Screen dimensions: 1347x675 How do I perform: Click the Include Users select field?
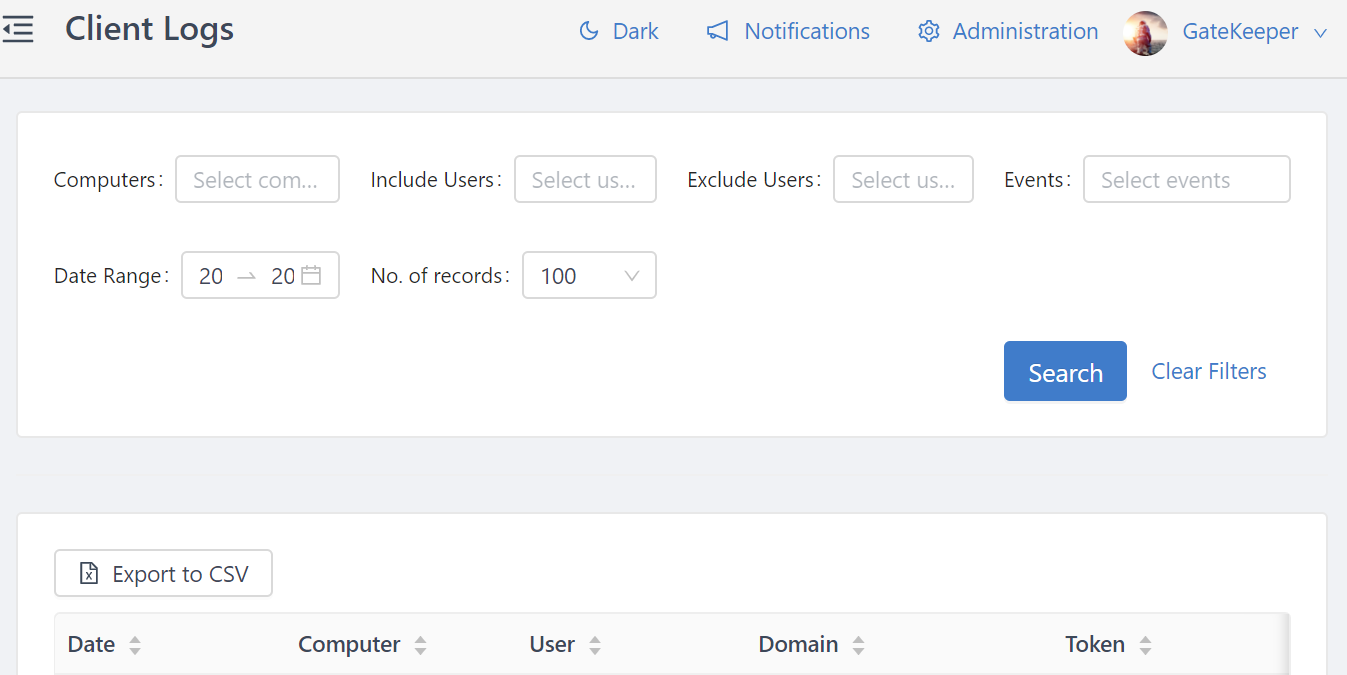pyautogui.click(x=585, y=180)
